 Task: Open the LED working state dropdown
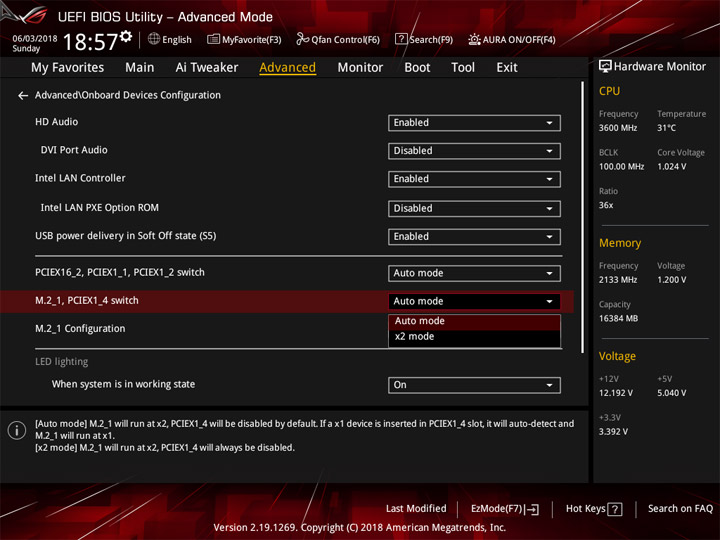click(x=474, y=385)
